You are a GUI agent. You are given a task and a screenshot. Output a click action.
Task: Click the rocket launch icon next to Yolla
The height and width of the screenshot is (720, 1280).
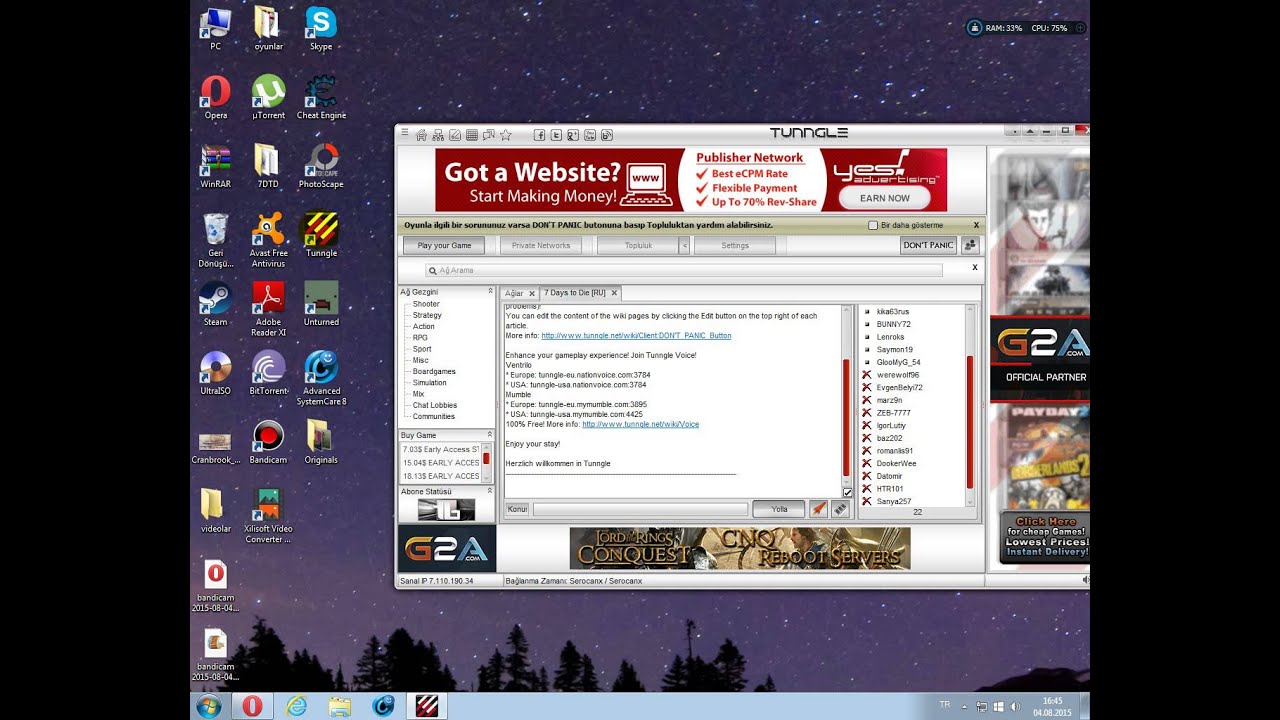coord(818,509)
